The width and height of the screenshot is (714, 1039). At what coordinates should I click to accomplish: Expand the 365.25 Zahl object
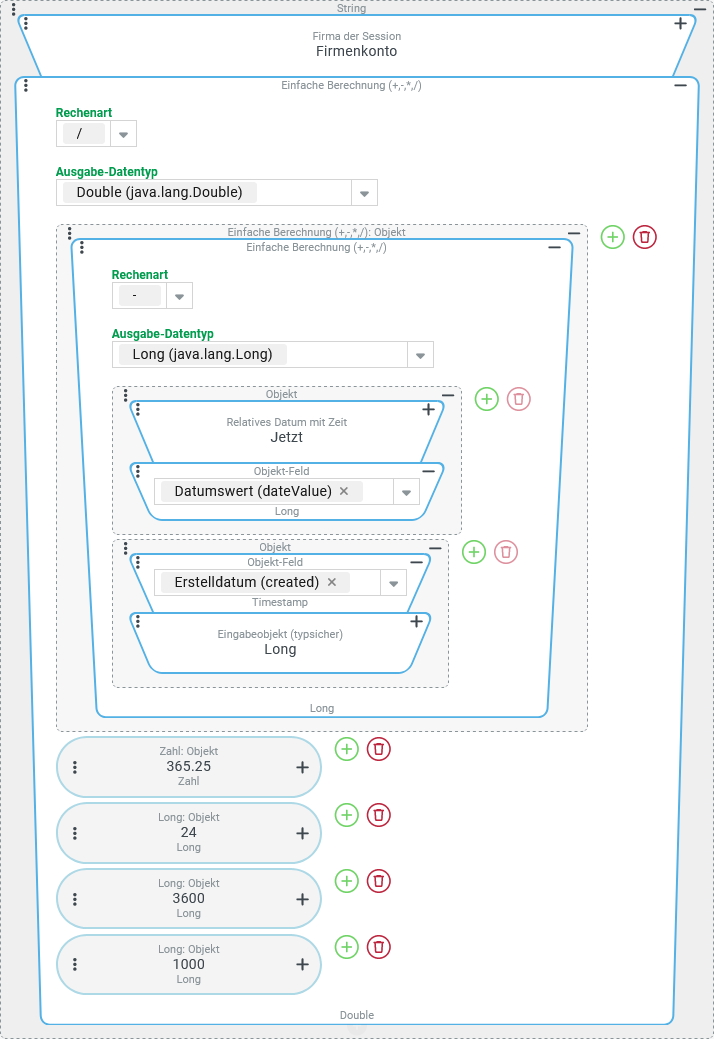(x=302, y=767)
